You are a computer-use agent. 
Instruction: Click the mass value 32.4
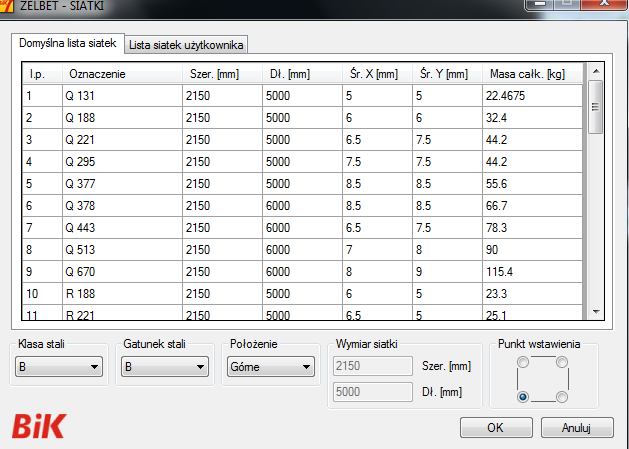pyautogui.click(x=497, y=118)
